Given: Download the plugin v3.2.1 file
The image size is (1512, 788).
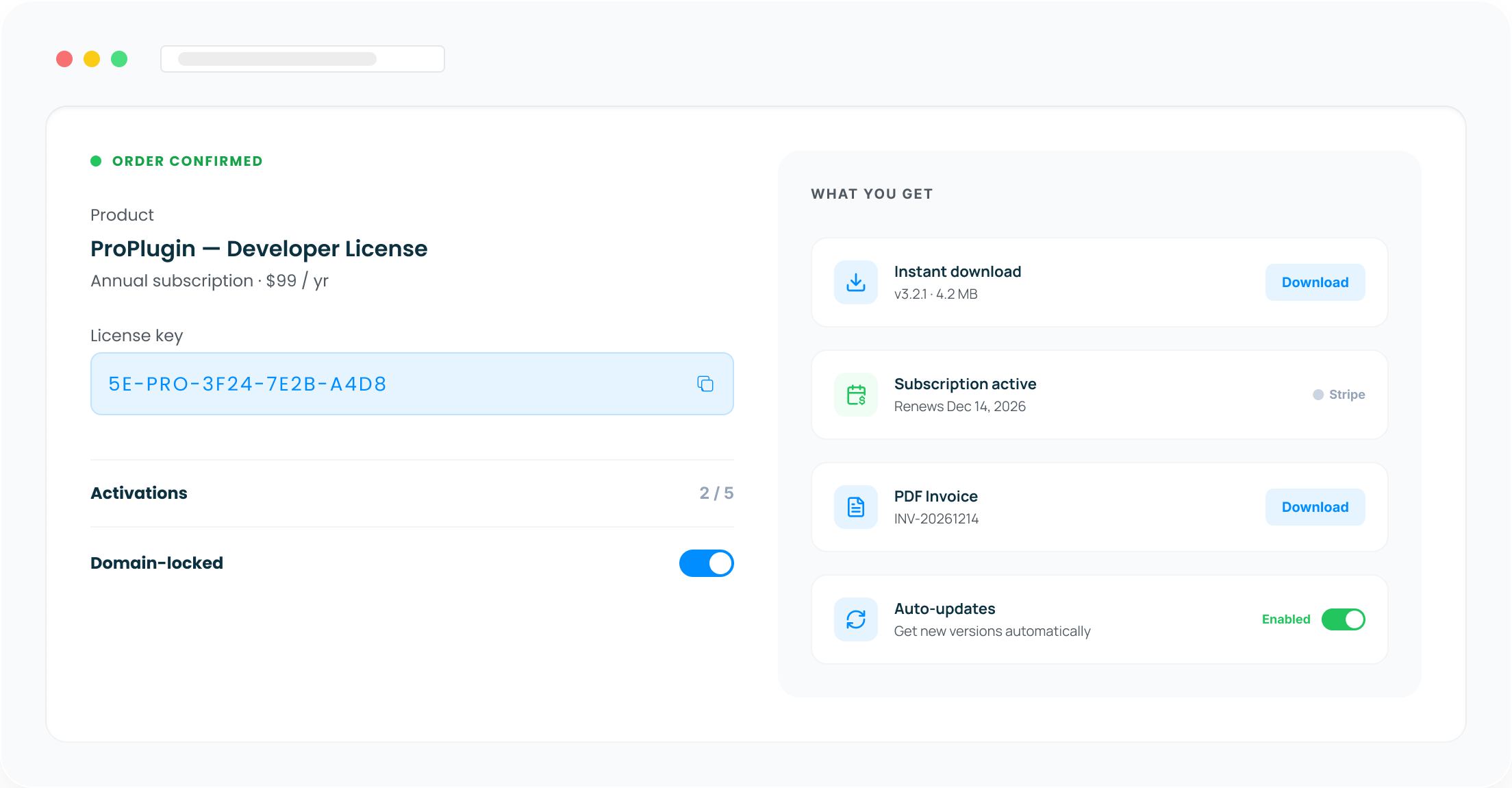Looking at the screenshot, I should [x=1315, y=282].
